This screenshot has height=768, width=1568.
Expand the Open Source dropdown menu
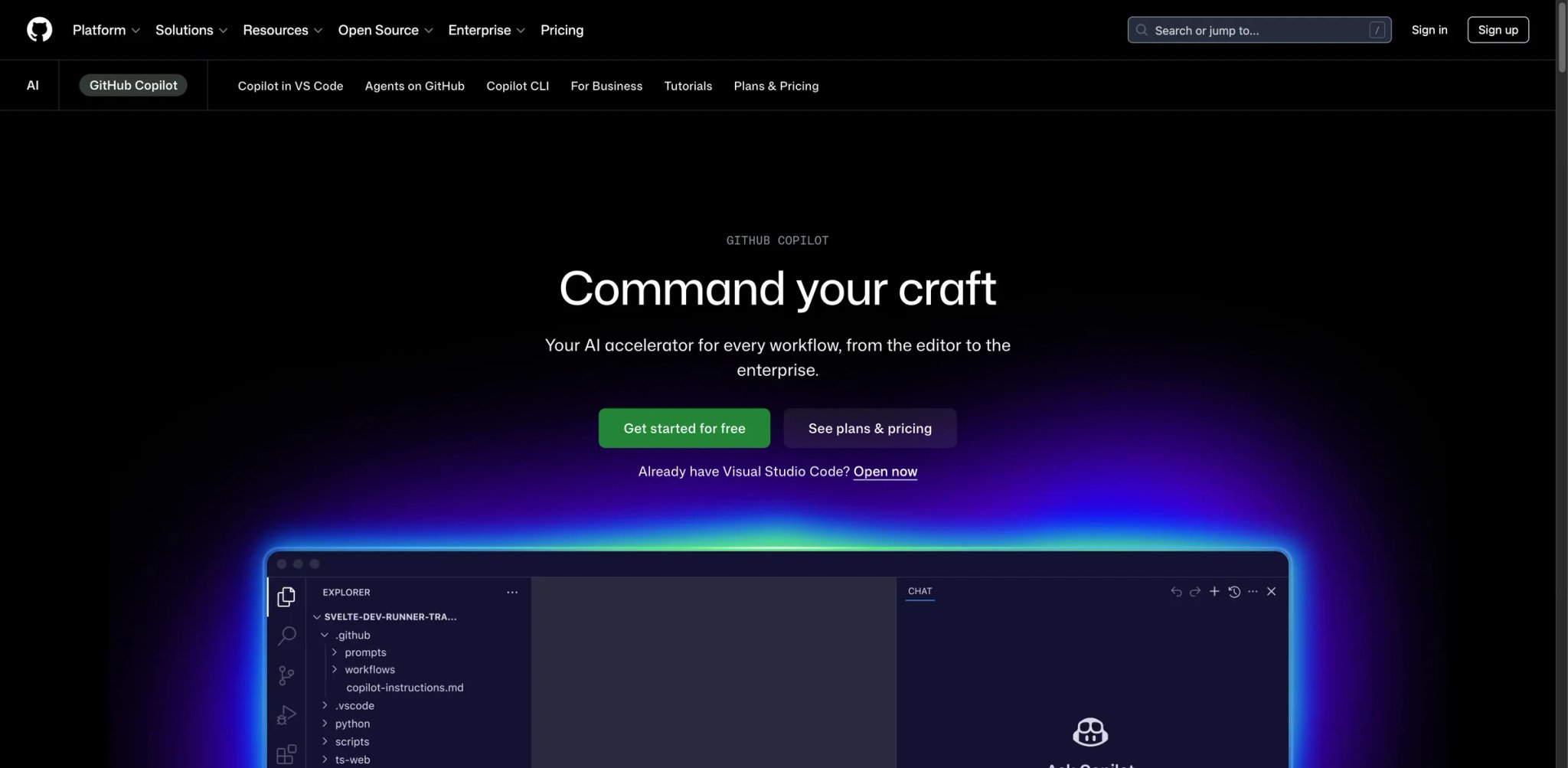[386, 30]
